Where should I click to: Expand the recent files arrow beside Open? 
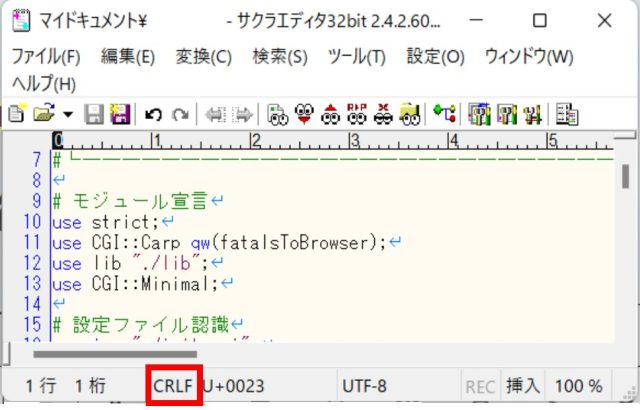pos(67,114)
